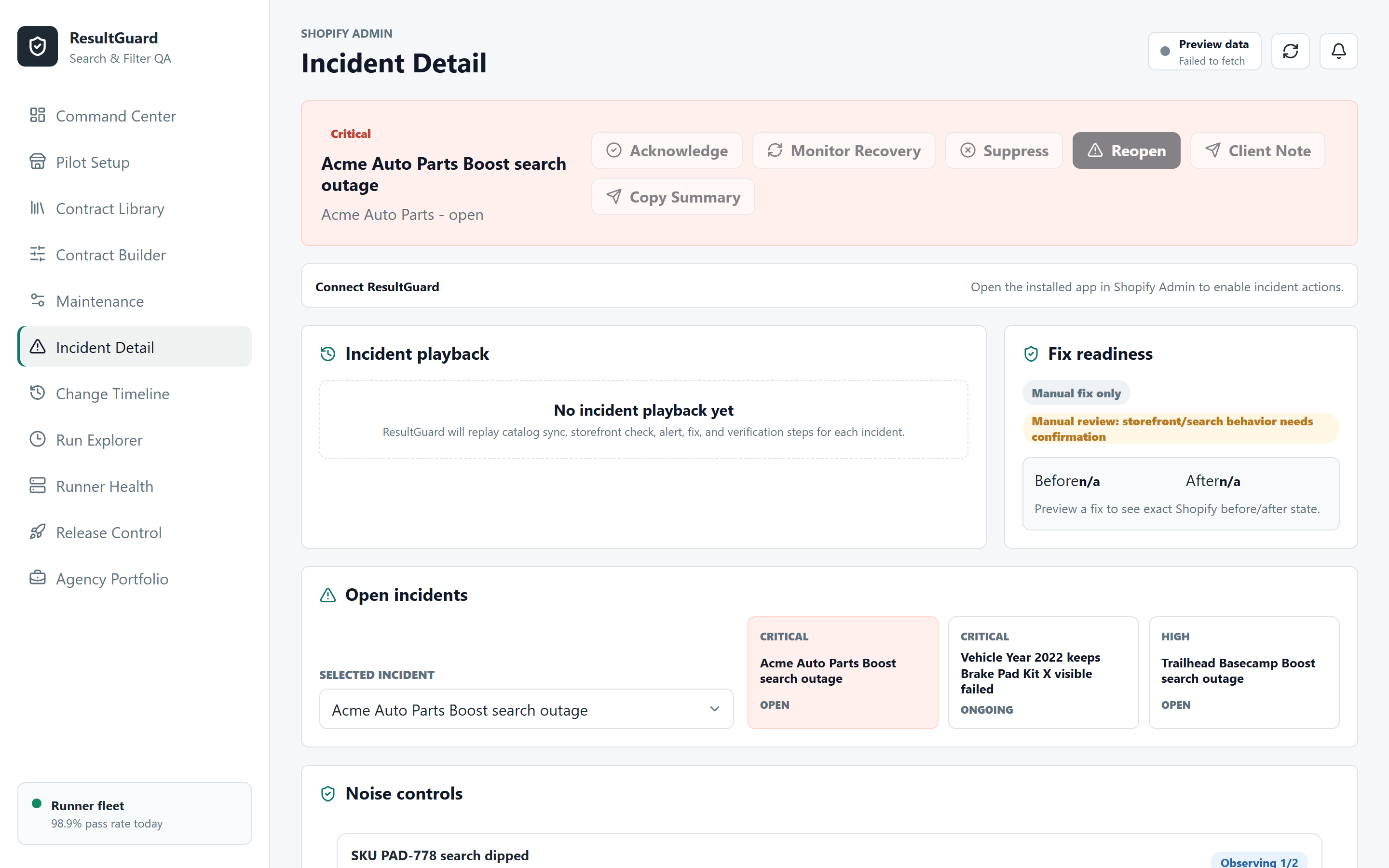Click the Fix readiness shield icon
This screenshot has width=1389, height=868.
pos(1031,353)
